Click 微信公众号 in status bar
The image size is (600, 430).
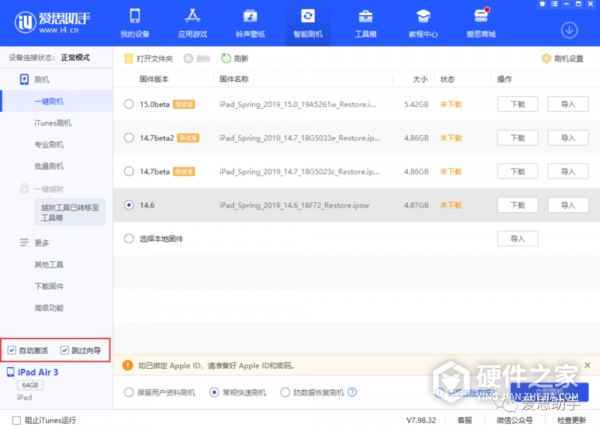click(515, 420)
